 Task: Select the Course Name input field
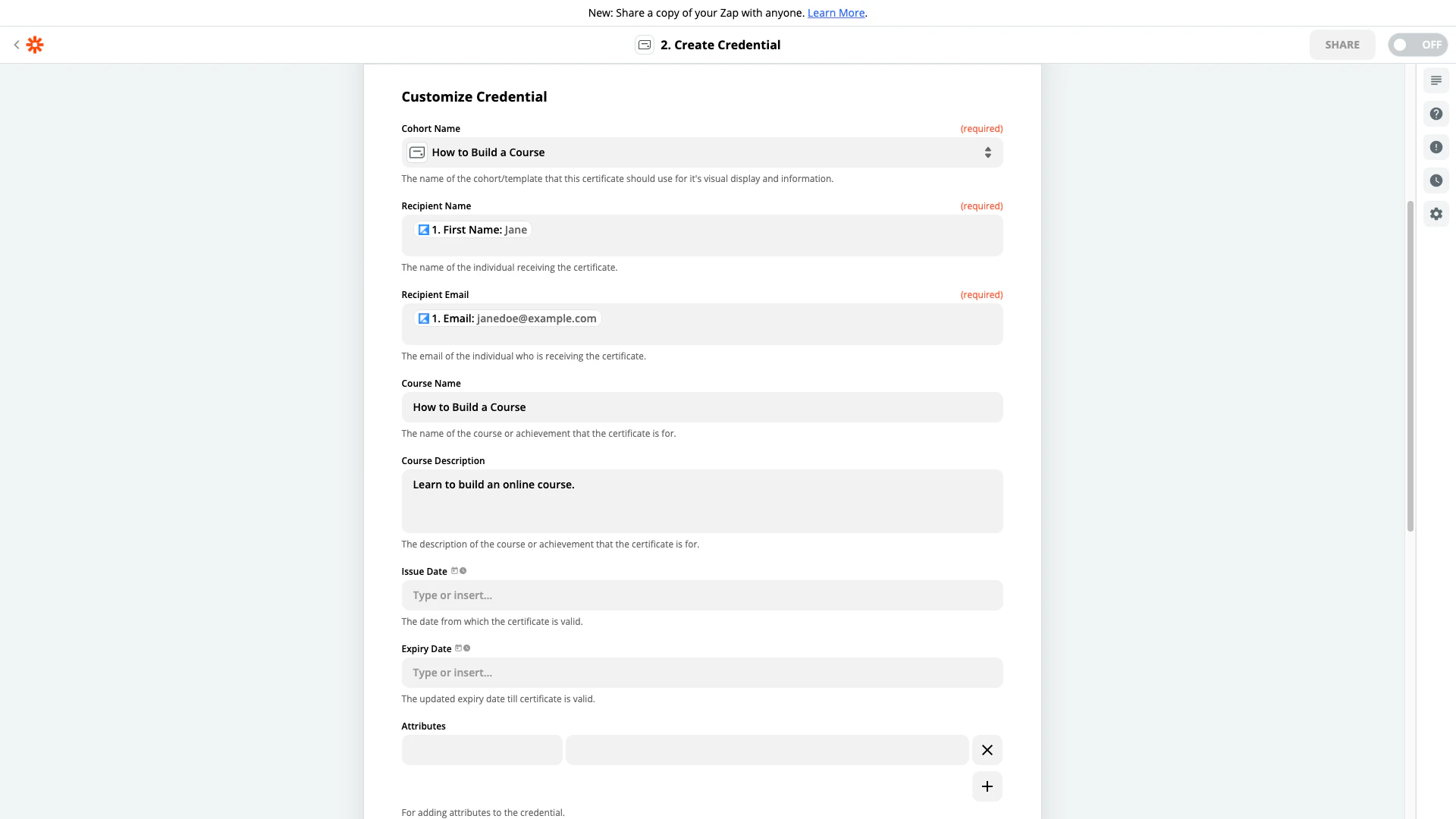click(701, 407)
